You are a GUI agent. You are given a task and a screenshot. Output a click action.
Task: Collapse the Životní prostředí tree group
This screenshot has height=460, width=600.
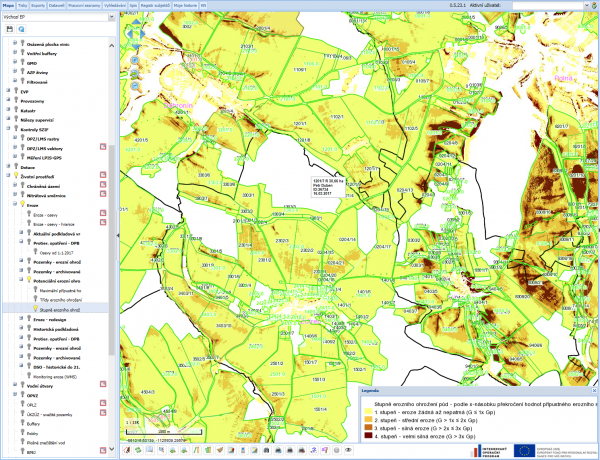[x=7, y=176]
